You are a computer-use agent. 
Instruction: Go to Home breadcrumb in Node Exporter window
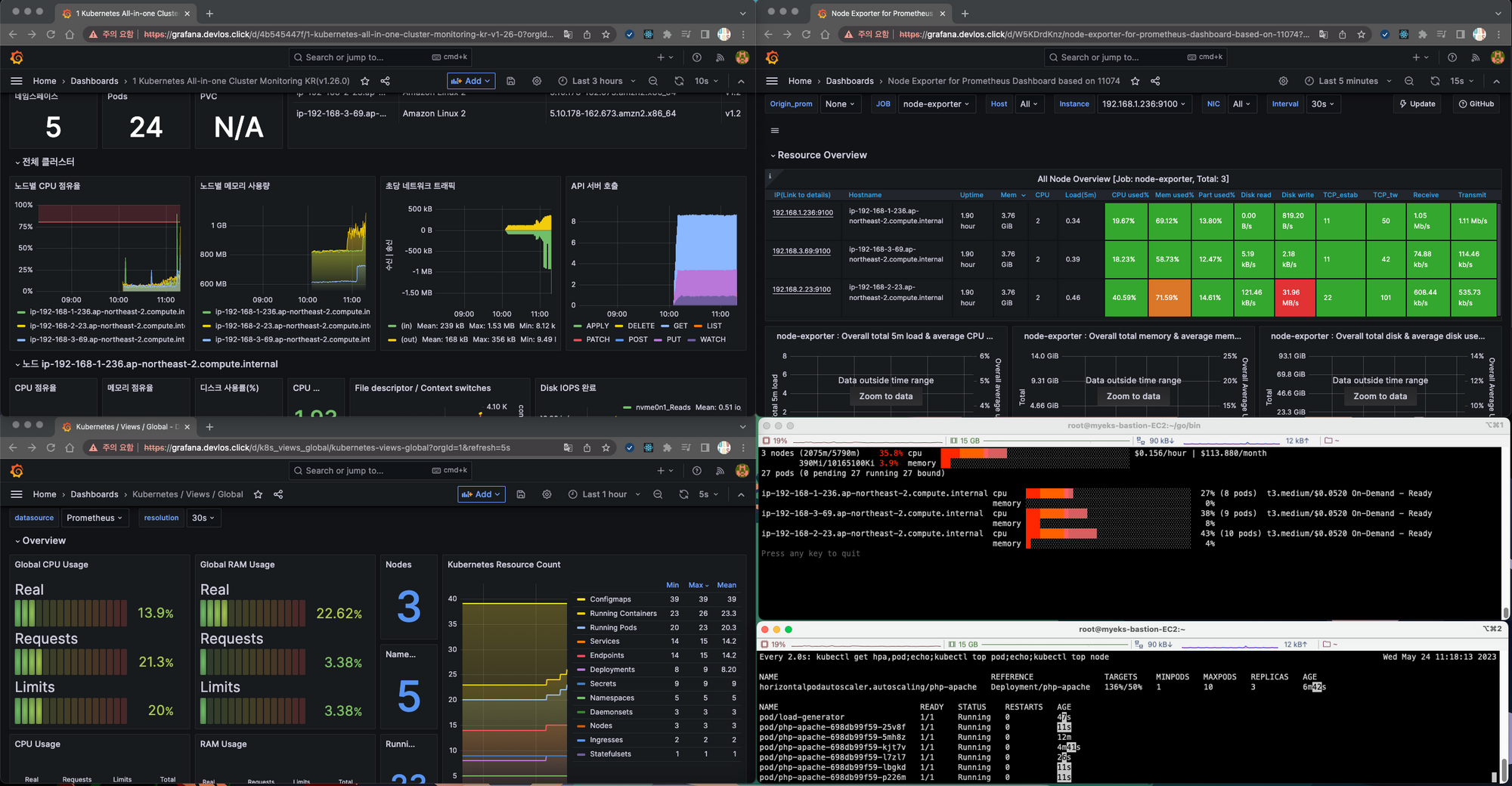pyautogui.click(x=800, y=81)
